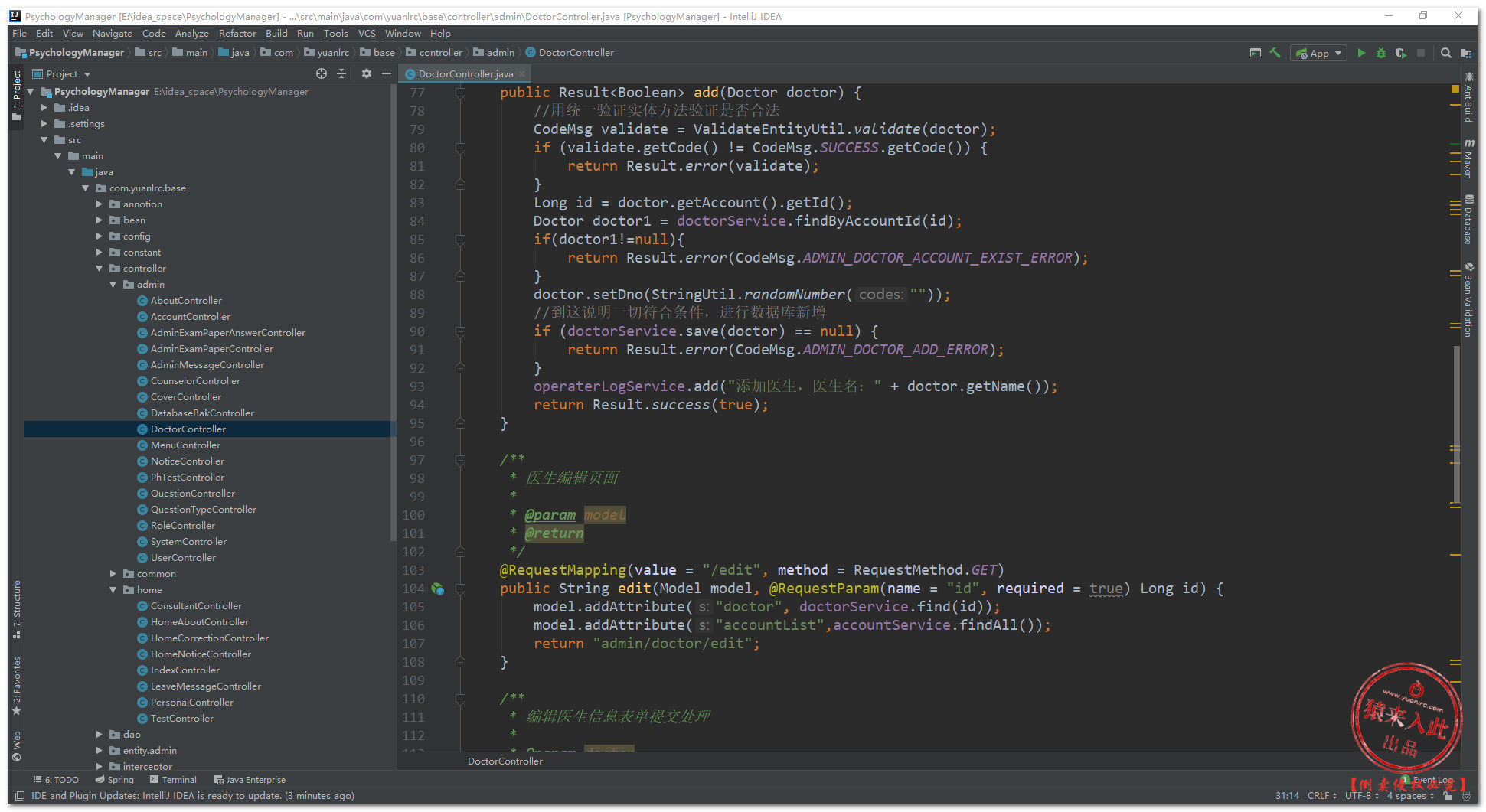Build the project with the hammer icon
This screenshot has height=812, width=1486.
(x=1275, y=53)
